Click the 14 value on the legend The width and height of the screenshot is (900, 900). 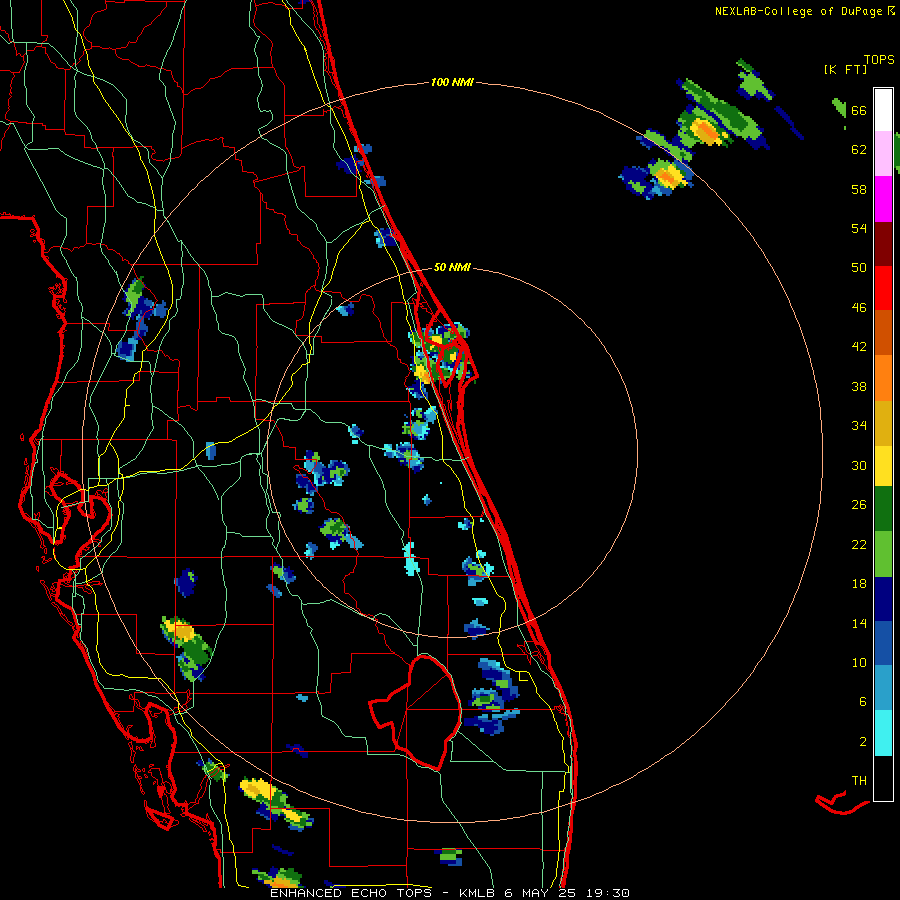click(859, 623)
